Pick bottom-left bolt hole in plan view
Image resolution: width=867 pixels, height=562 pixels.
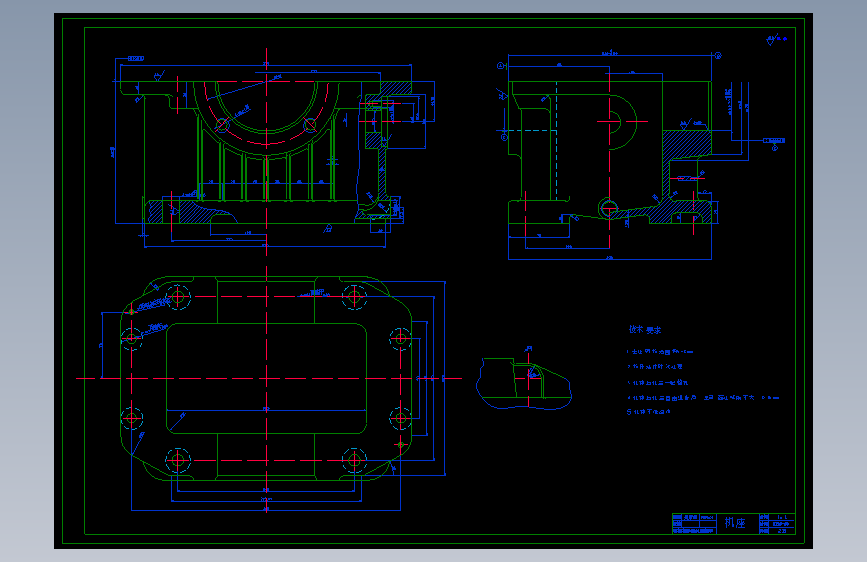click(x=177, y=460)
